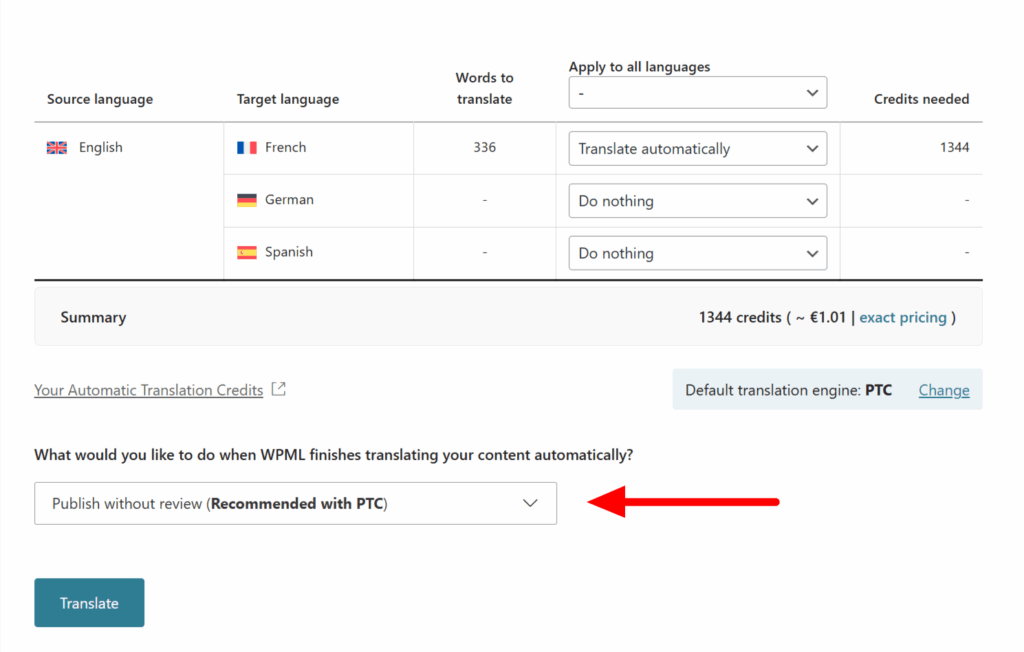Open the Translate automatically dropdown for French
This screenshot has height=652, width=1024.
click(697, 148)
